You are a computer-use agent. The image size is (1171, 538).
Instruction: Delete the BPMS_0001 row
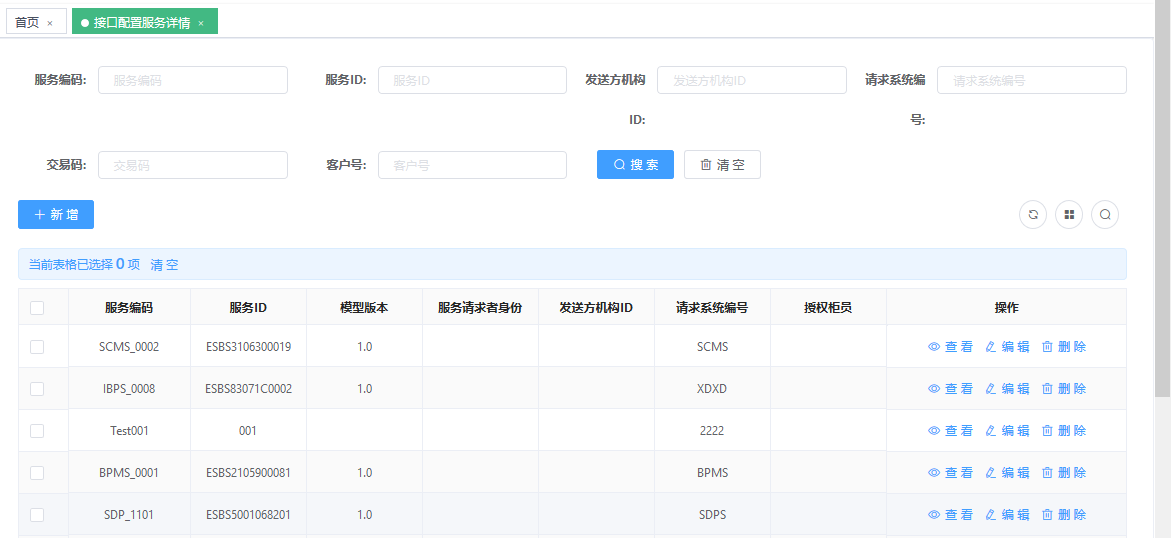click(x=1064, y=472)
